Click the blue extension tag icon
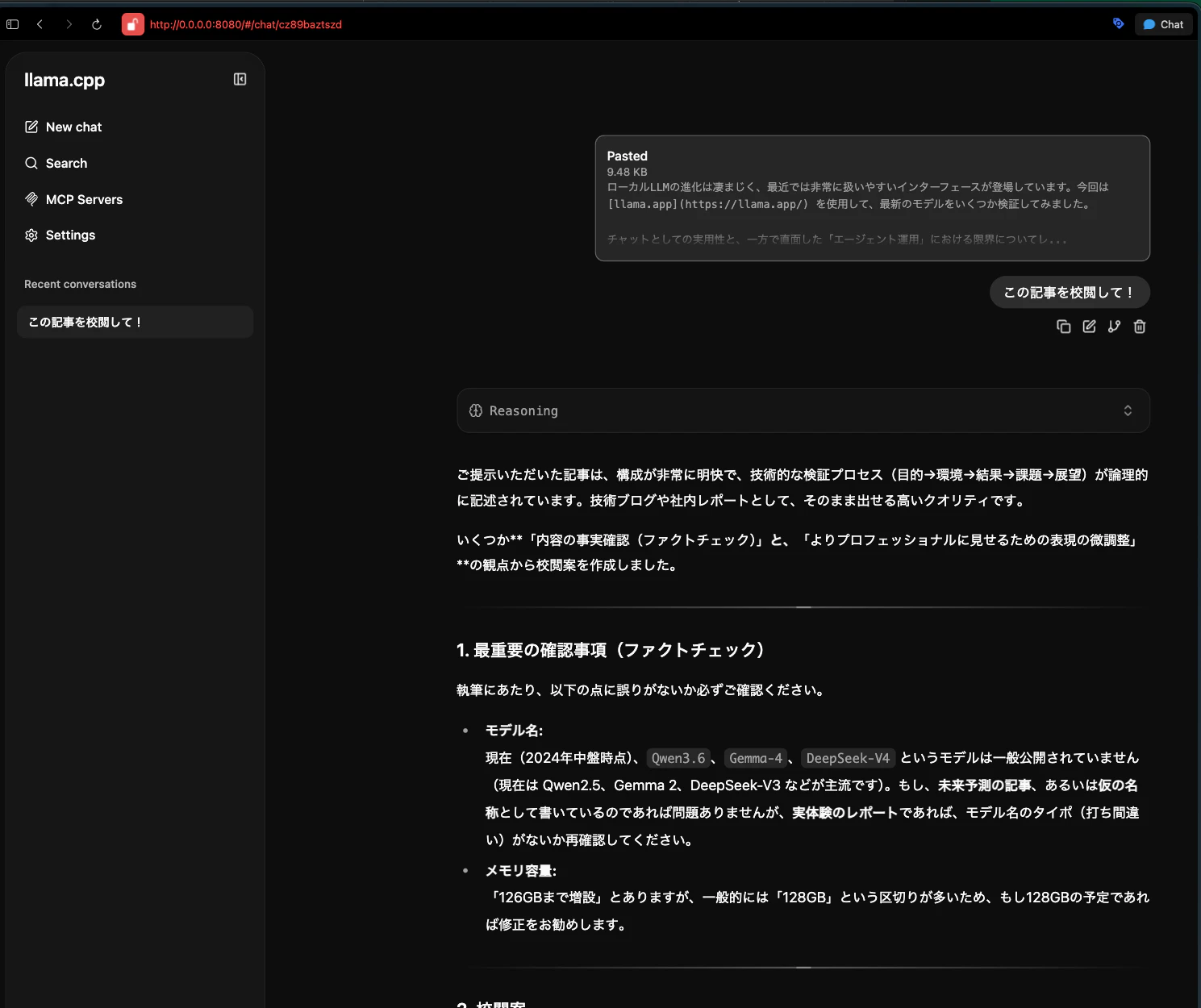Screen dimensions: 1201x1008 [x=1118, y=23]
